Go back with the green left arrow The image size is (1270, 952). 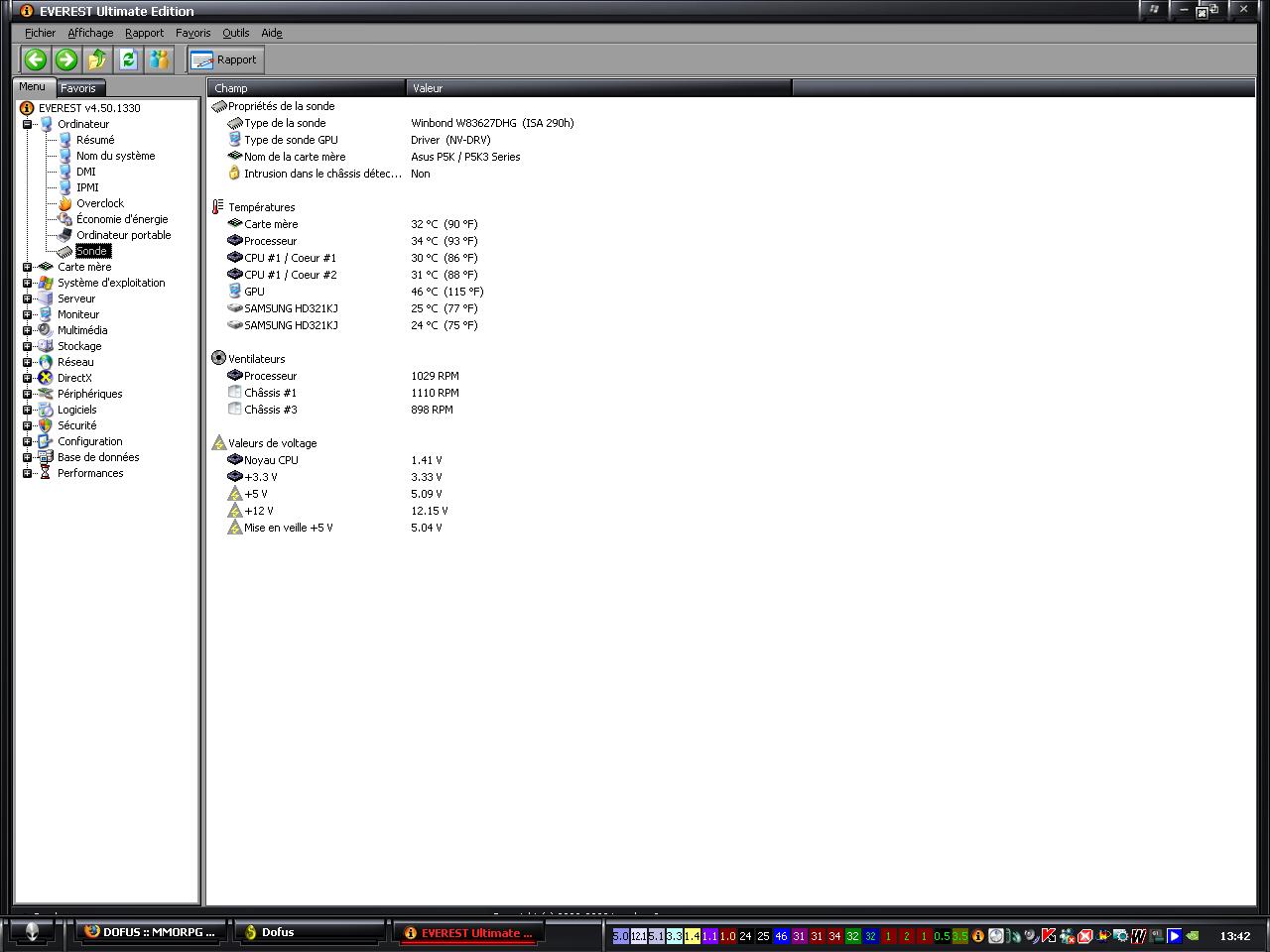point(36,59)
